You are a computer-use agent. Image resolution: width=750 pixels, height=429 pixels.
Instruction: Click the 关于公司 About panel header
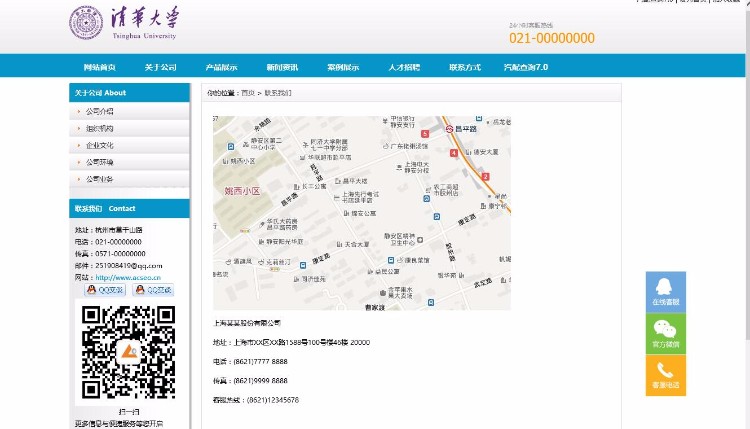pyautogui.click(x=129, y=93)
